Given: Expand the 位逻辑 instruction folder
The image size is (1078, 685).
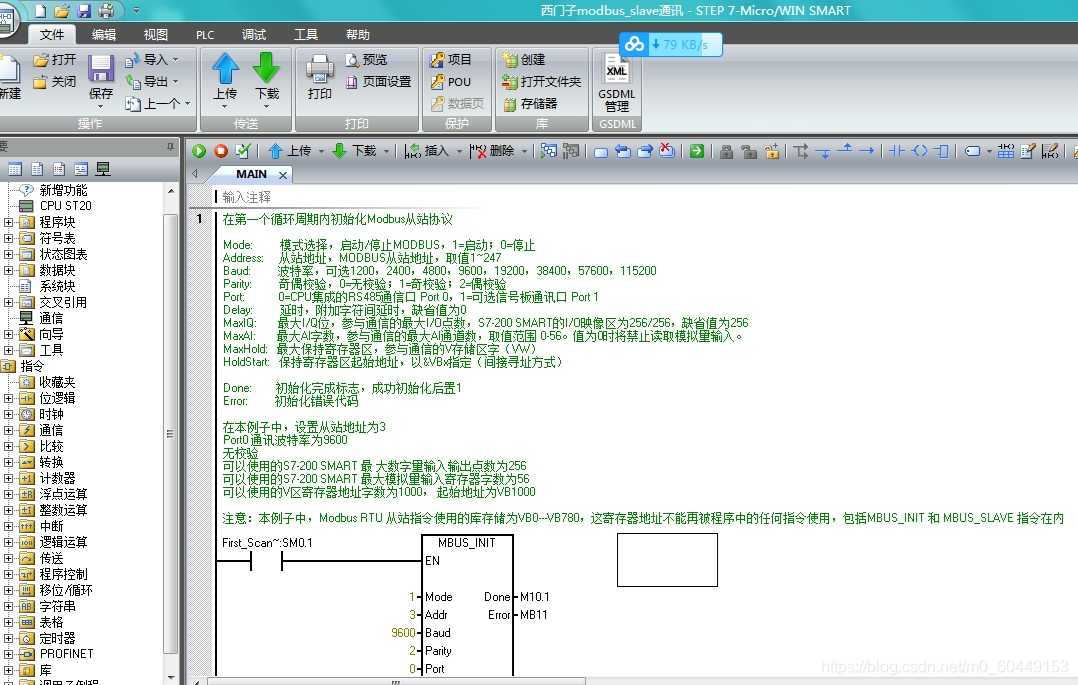Looking at the screenshot, I should point(8,398).
